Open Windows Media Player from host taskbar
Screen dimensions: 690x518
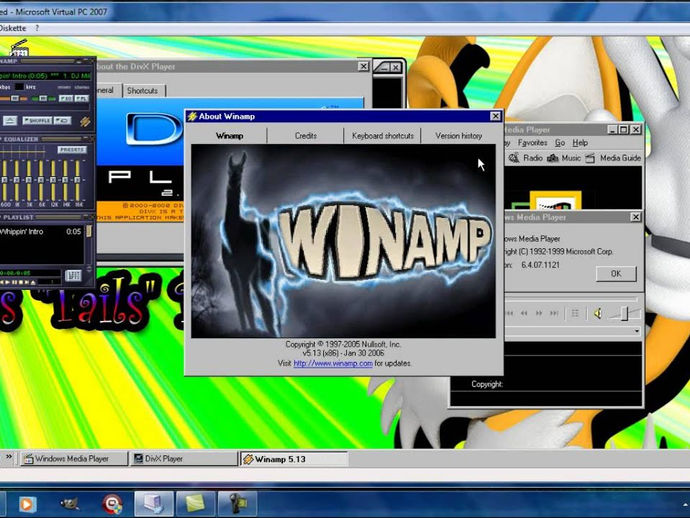pyautogui.click(x=27, y=504)
